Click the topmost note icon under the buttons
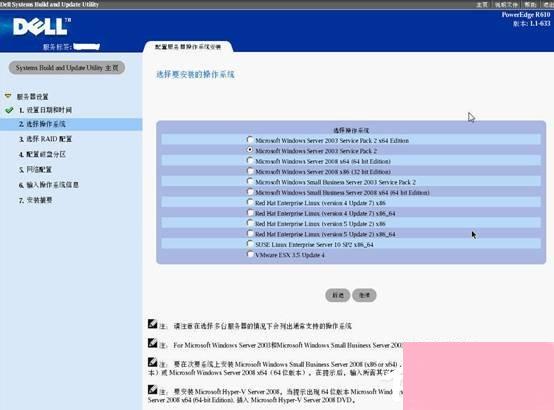The height and width of the screenshot is (410, 554). 152,323
